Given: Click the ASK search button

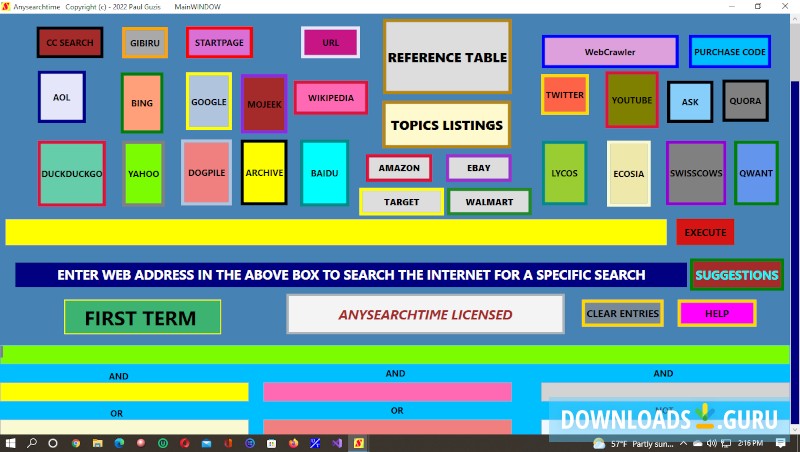Looking at the screenshot, I should tap(690, 102).
